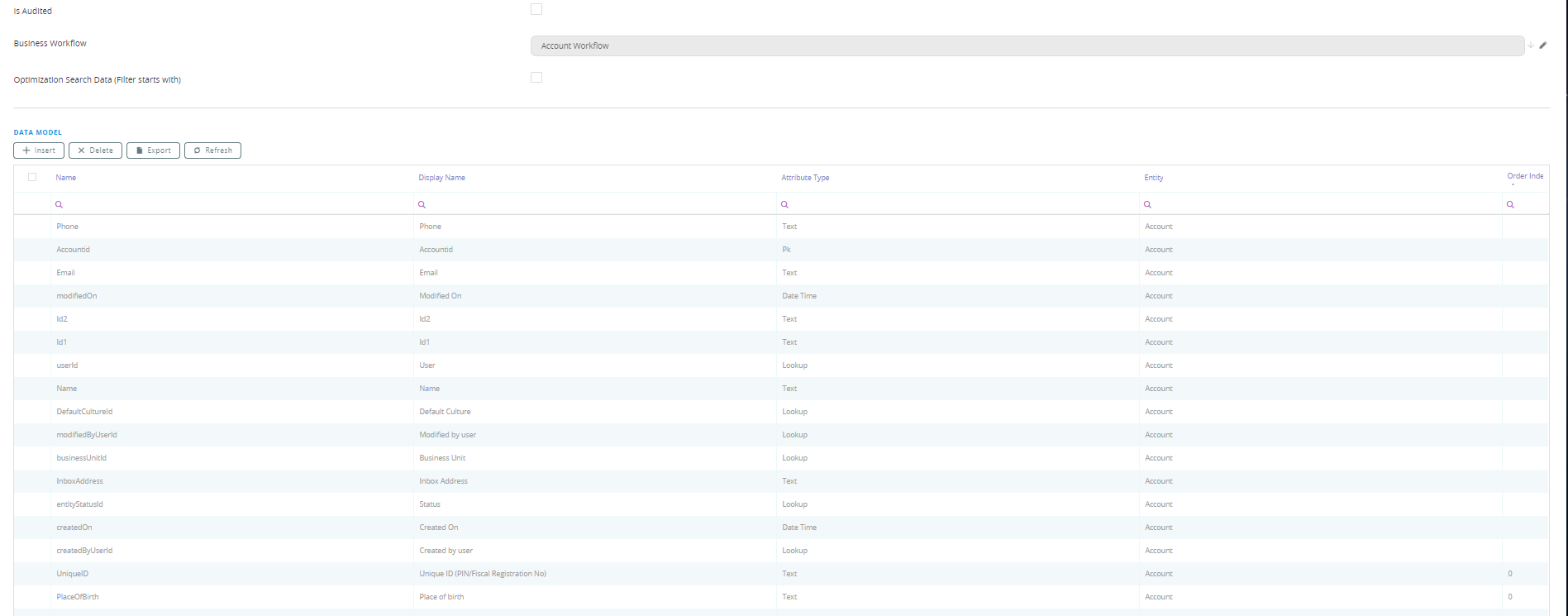Refresh the data model grid

212,150
